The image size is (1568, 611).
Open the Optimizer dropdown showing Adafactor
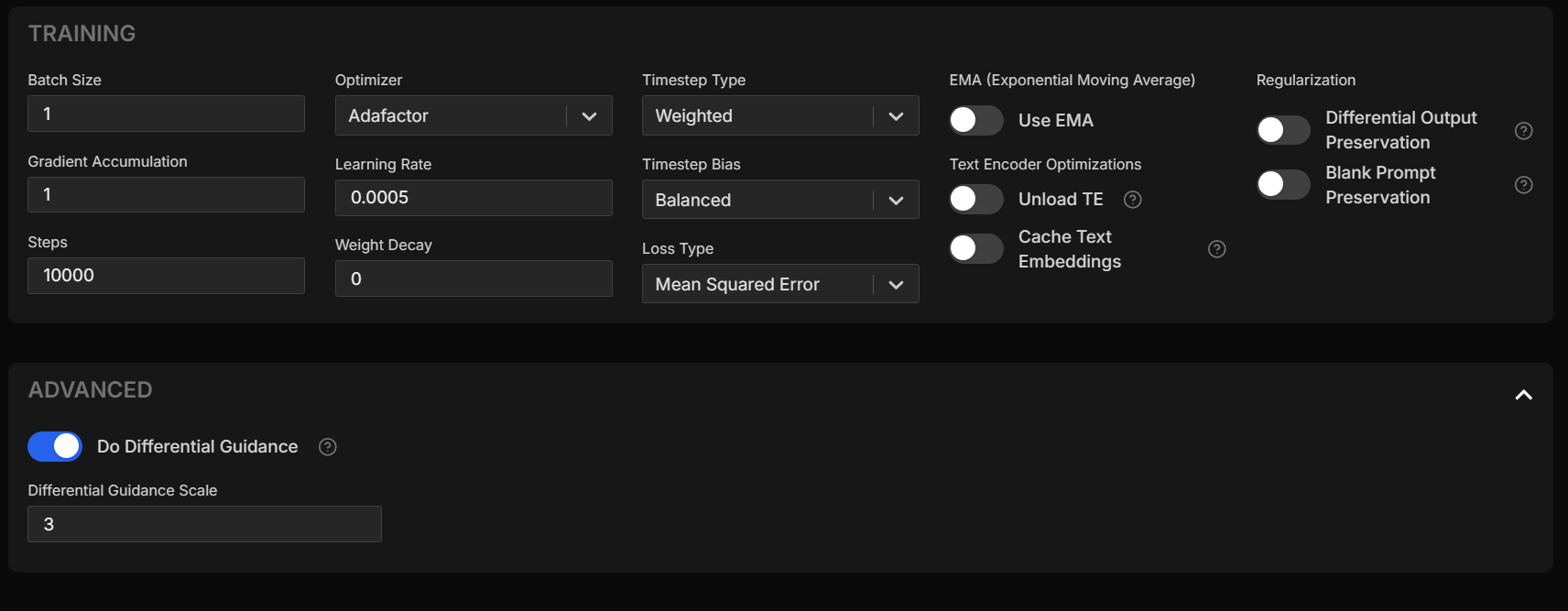point(474,116)
